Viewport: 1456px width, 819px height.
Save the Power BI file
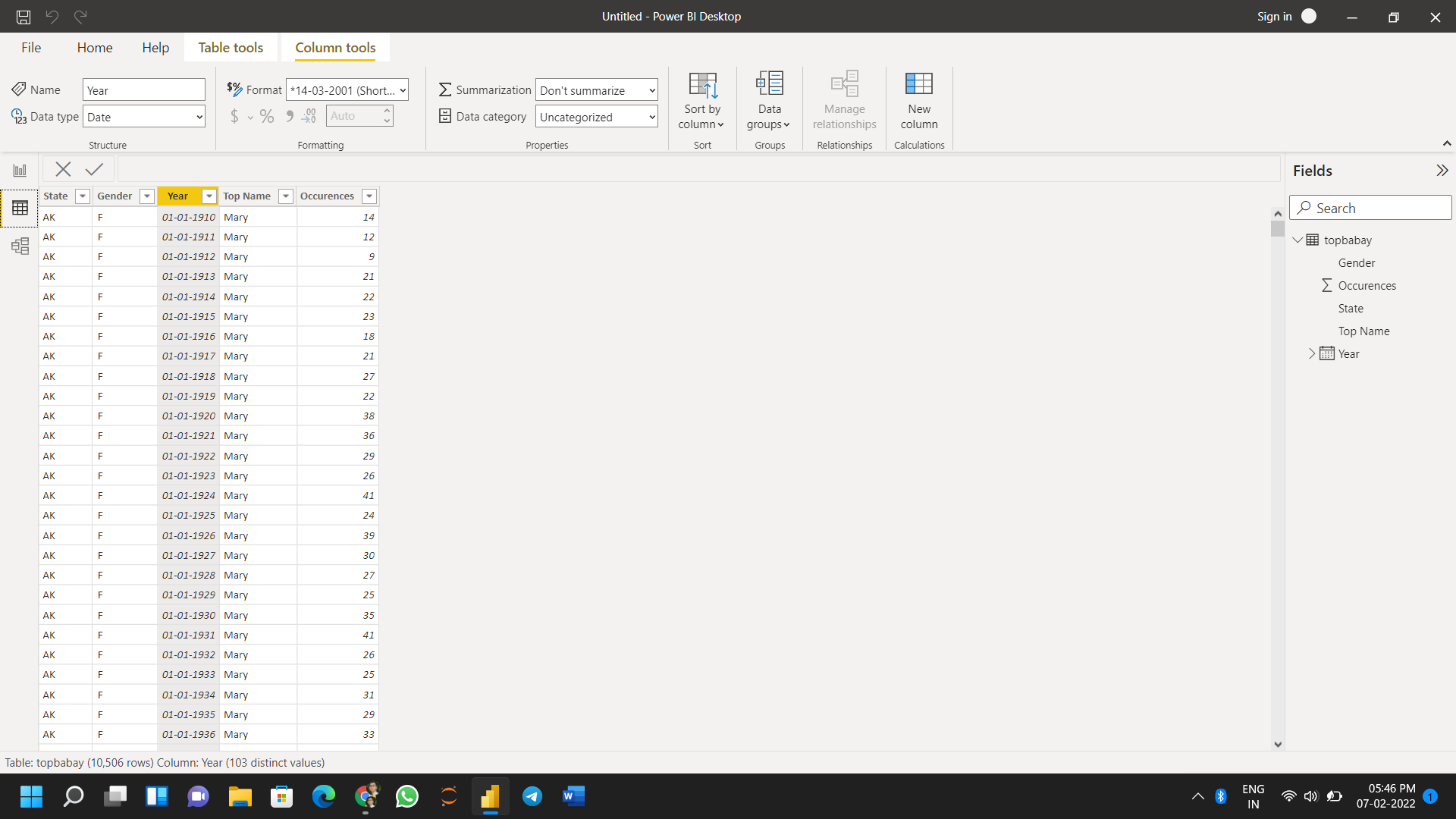23,16
